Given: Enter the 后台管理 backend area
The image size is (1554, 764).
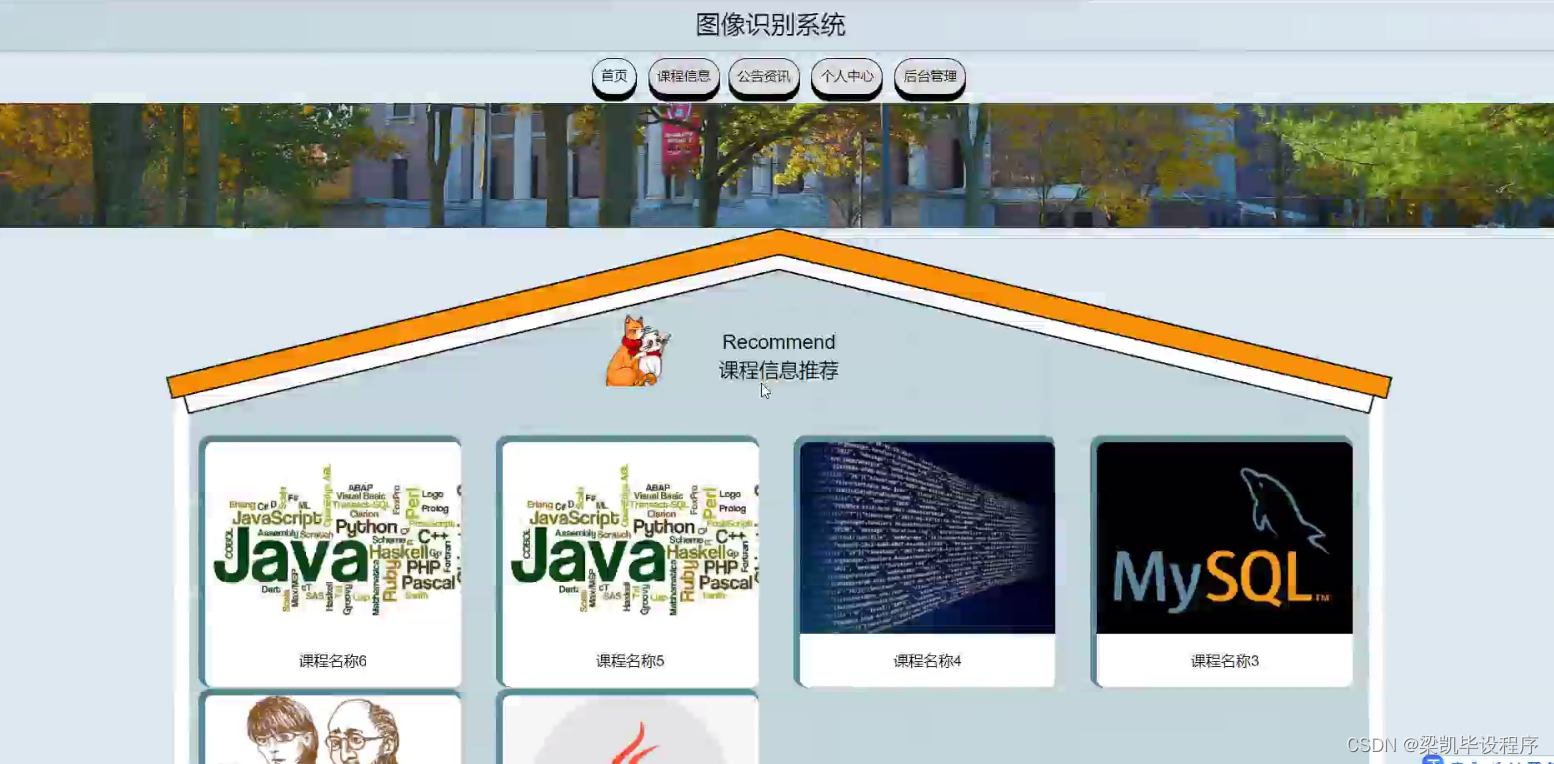Looking at the screenshot, I should click(x=929, y=76).
